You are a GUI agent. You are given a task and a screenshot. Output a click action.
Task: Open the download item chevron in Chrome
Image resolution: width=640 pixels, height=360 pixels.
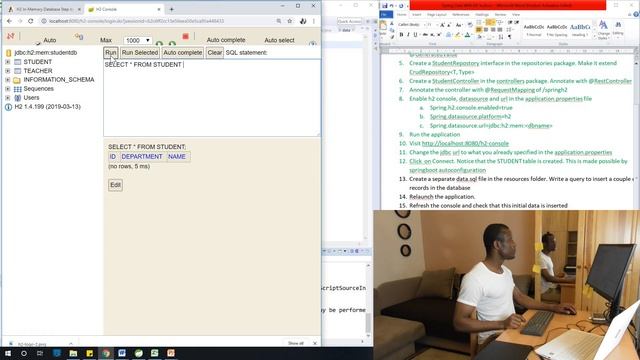[x=71, y=344]
